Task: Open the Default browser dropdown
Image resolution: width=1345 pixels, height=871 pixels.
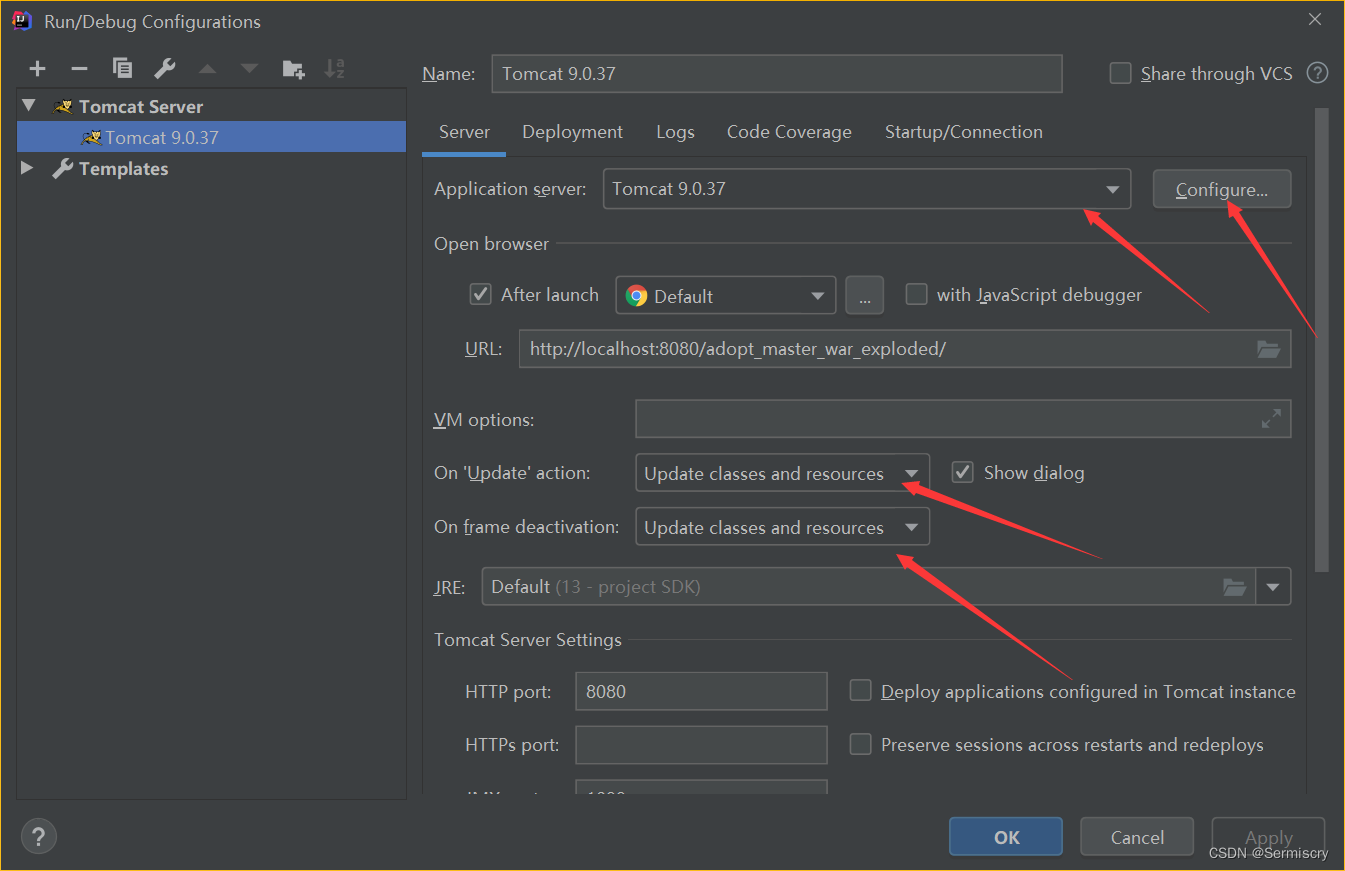Action: pyautogui.click(x=726, y=296)
